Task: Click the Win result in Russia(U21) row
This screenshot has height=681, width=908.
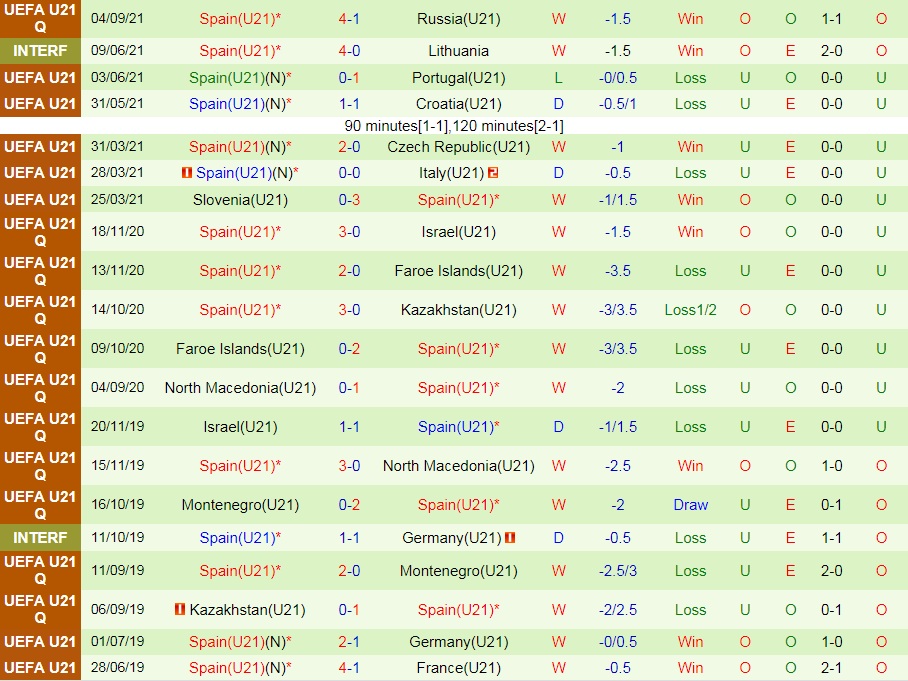Action: point(690,19)
